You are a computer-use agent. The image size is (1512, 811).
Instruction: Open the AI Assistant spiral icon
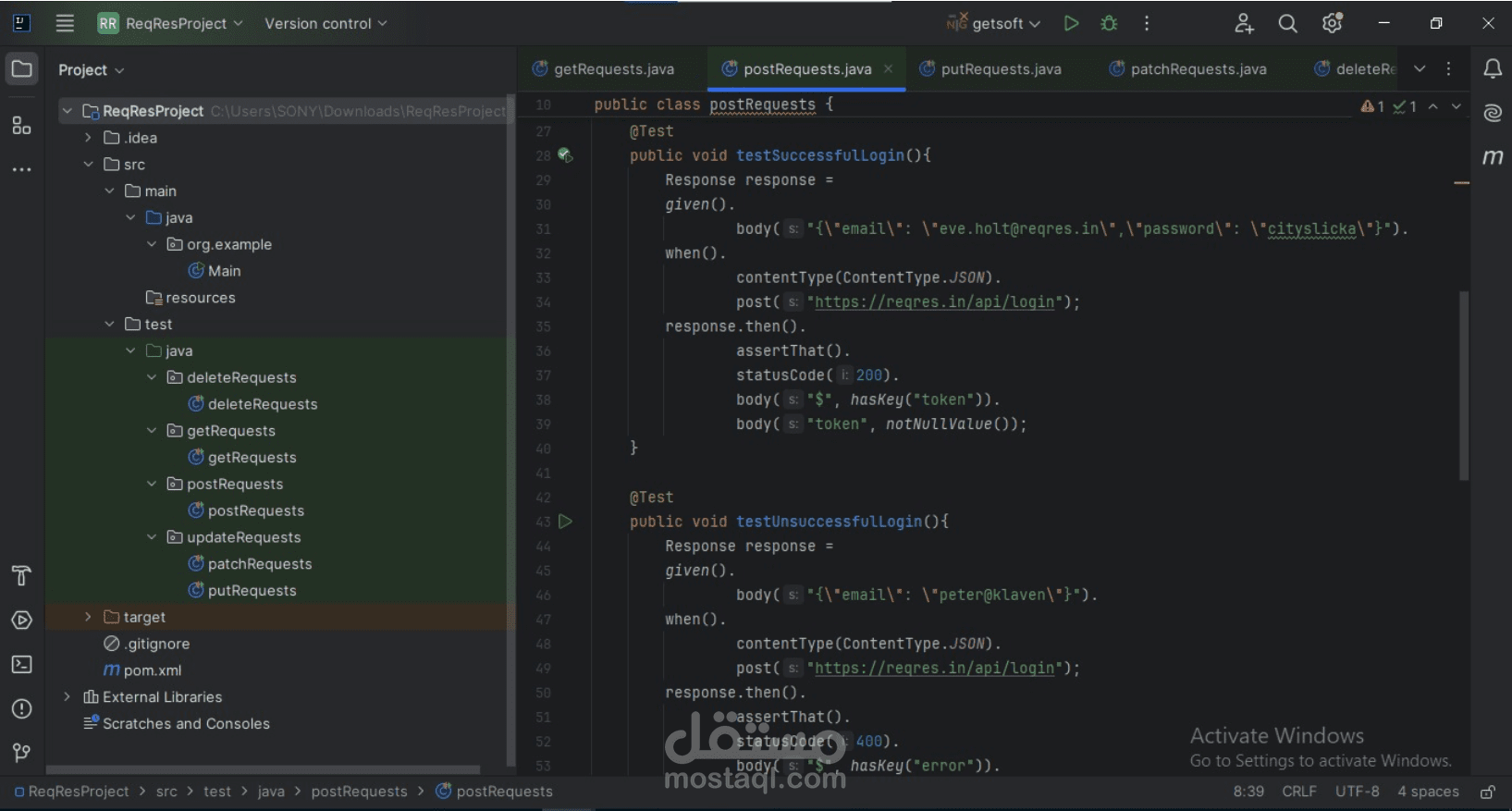coord(1493,113)
